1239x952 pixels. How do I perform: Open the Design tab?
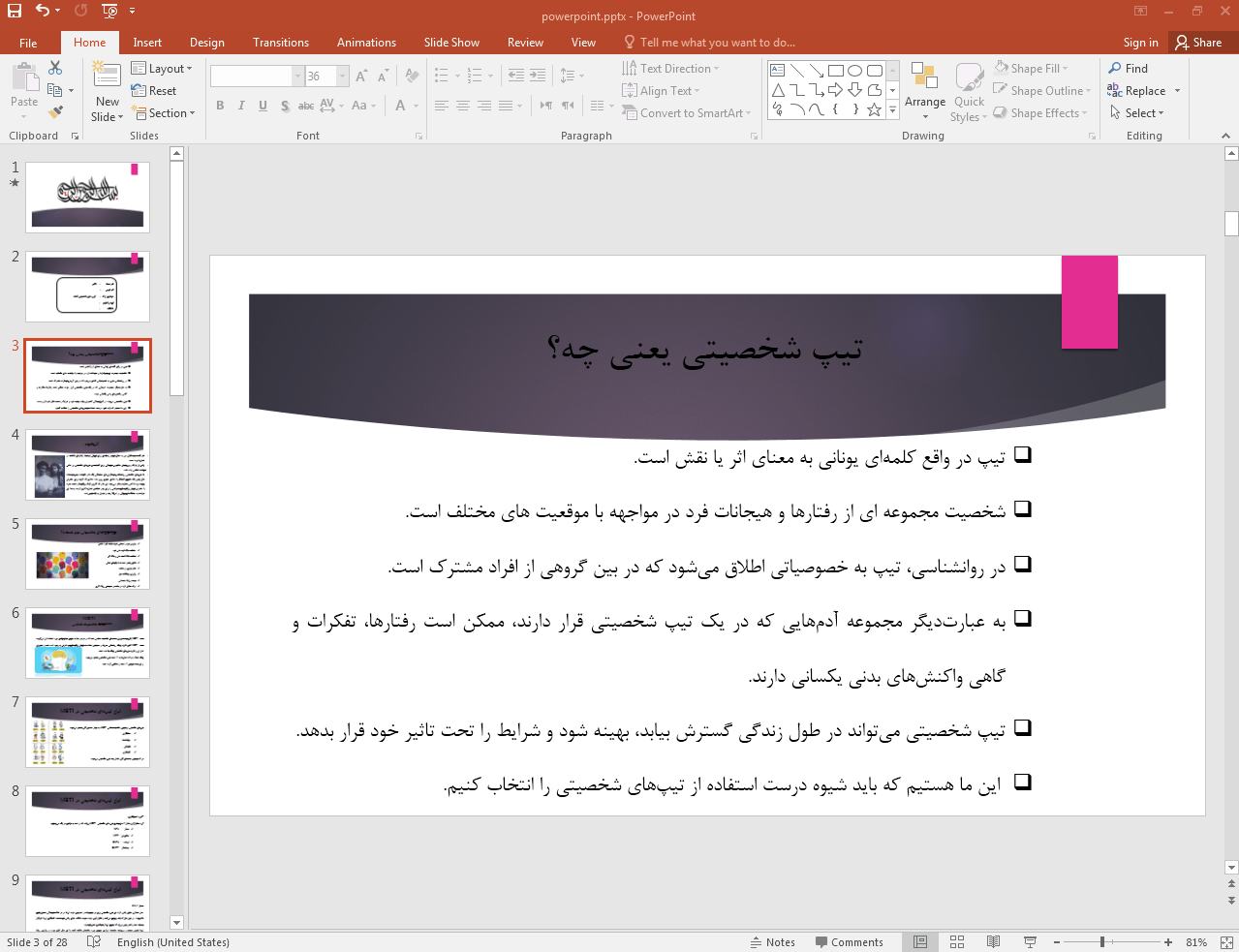tap(206, 42)
